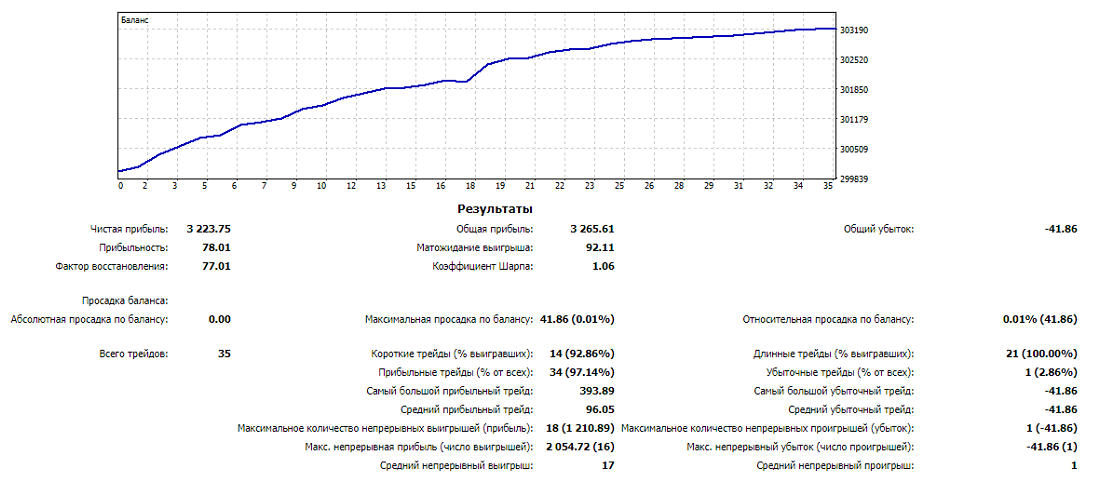
Task: Select the 303190 value on balance axis
Action: pyautogui.click(x=855, y=30)
